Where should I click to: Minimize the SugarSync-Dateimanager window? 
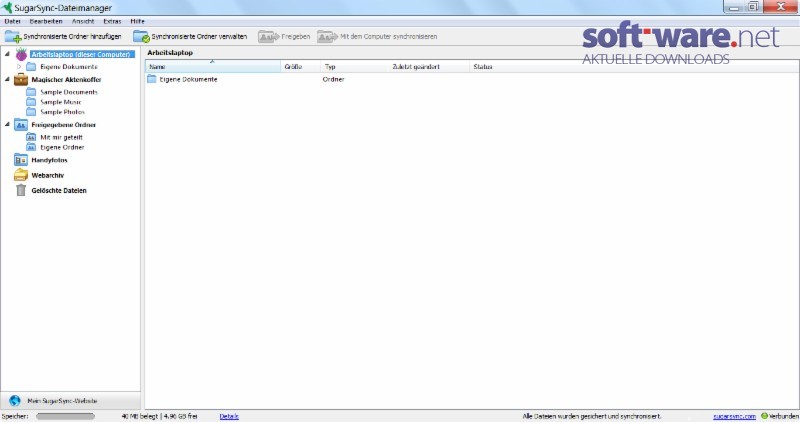[x=734, y=7]
